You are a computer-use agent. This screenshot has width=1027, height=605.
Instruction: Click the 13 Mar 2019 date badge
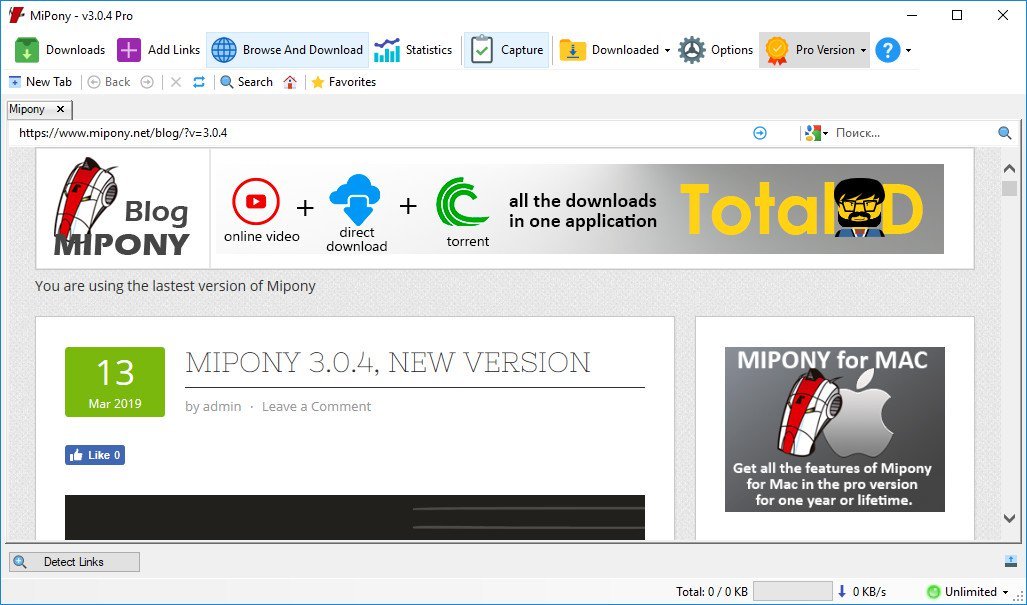point(115,382)
